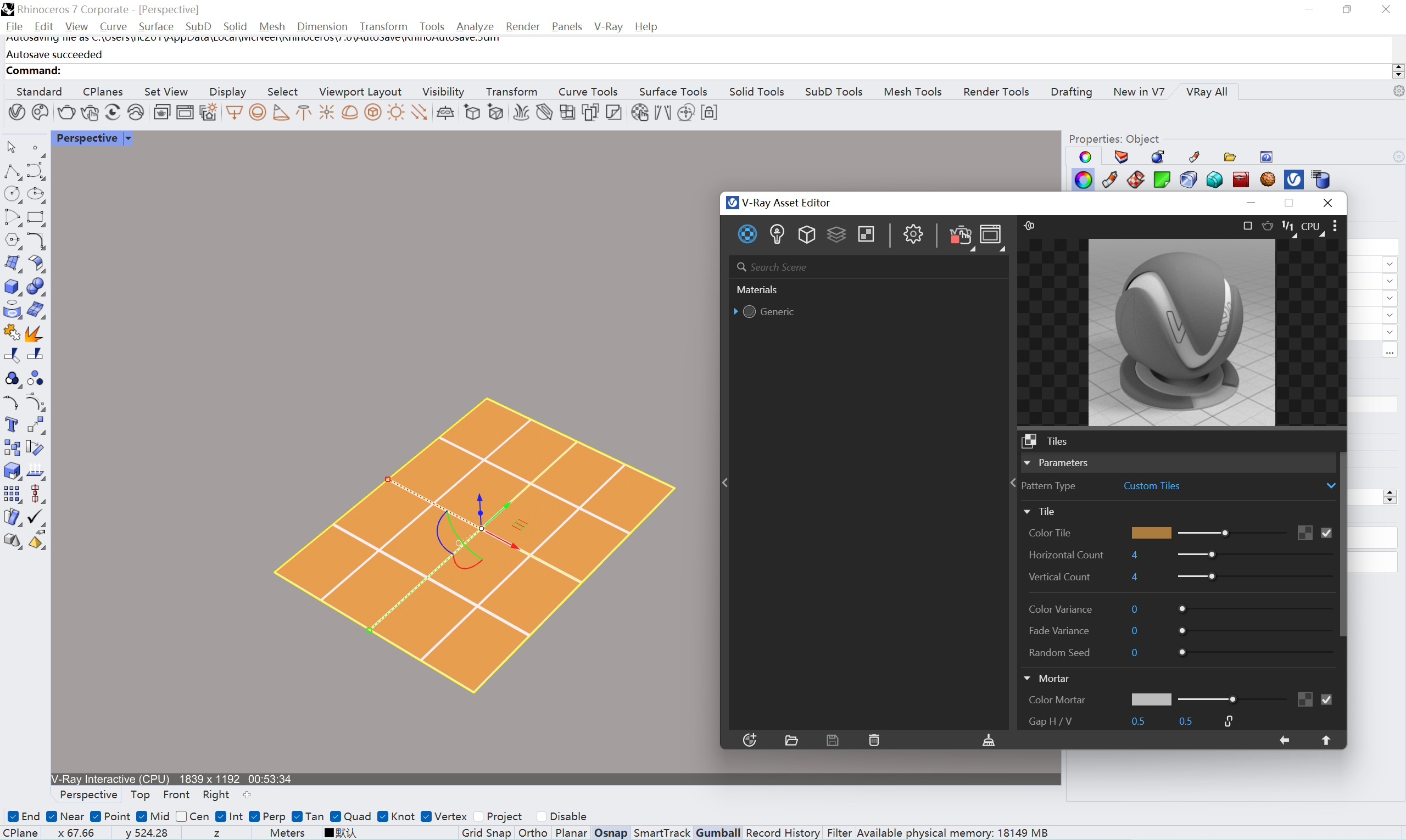Viewport: 1406px width, 840px height.
Task: Open the Lights category in Asset Editor
Action: [777, 234]
